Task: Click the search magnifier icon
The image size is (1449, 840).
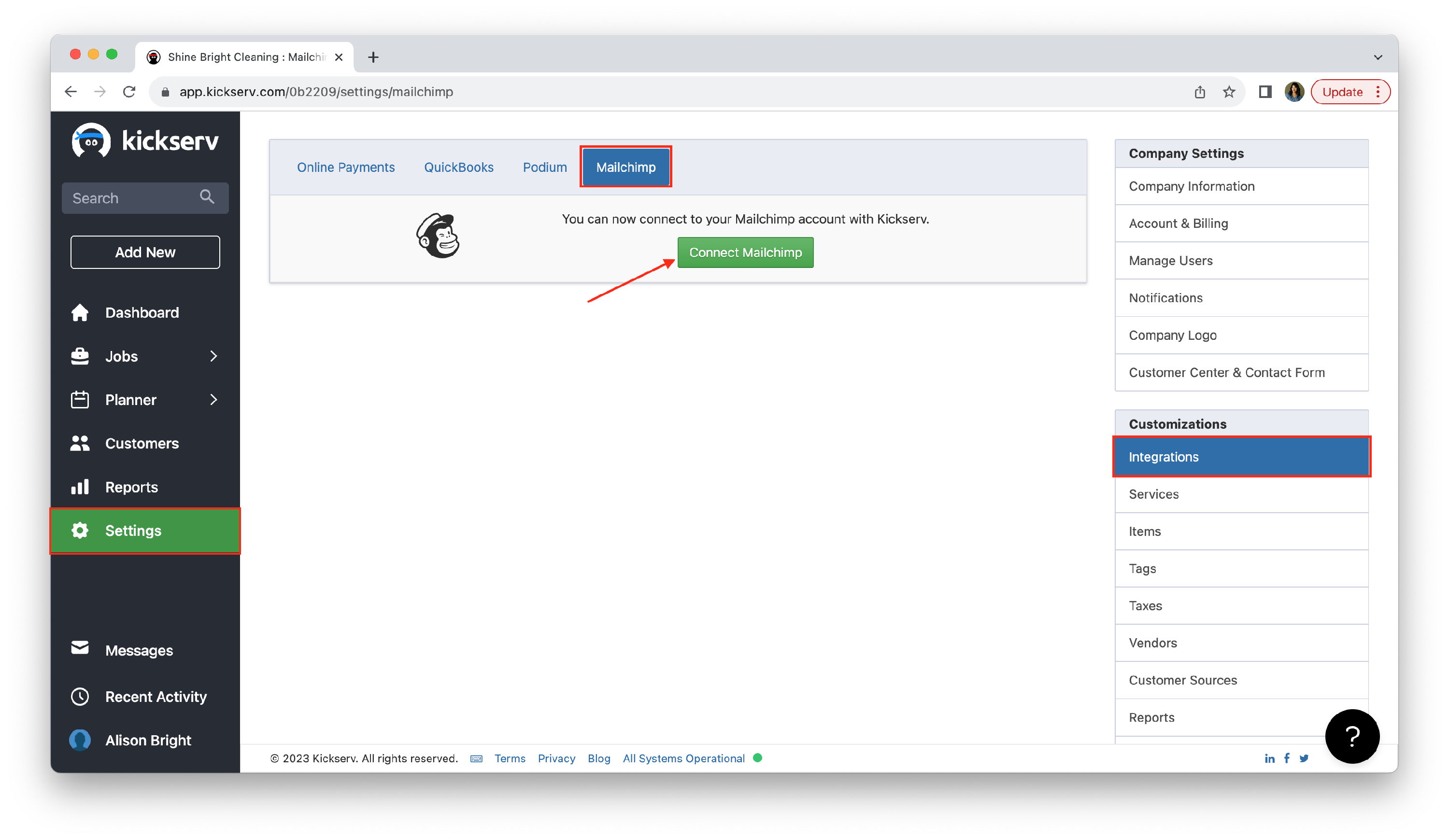Action: tap(206, 197)
